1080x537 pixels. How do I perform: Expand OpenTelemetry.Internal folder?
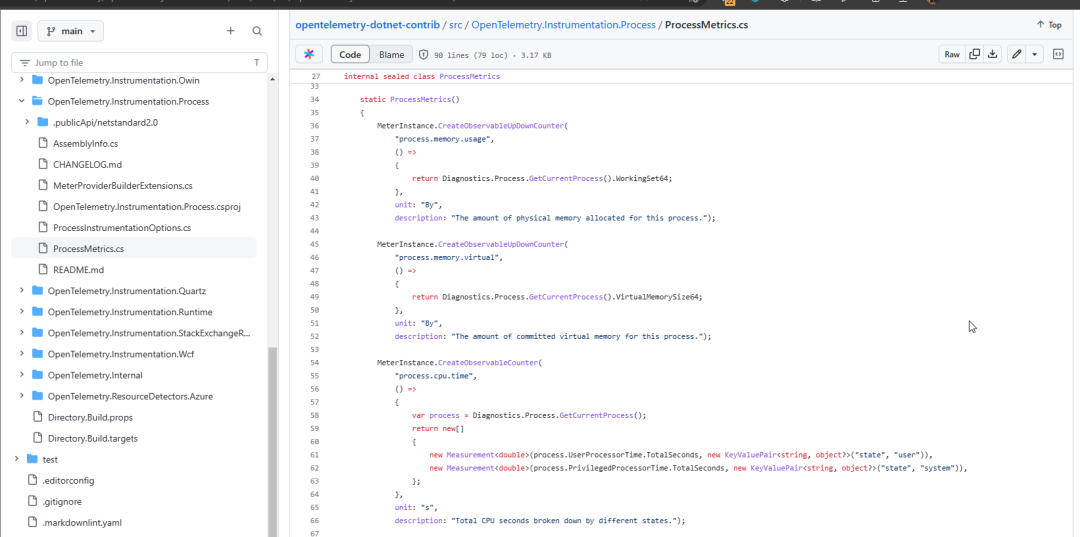tap(21, 375)
